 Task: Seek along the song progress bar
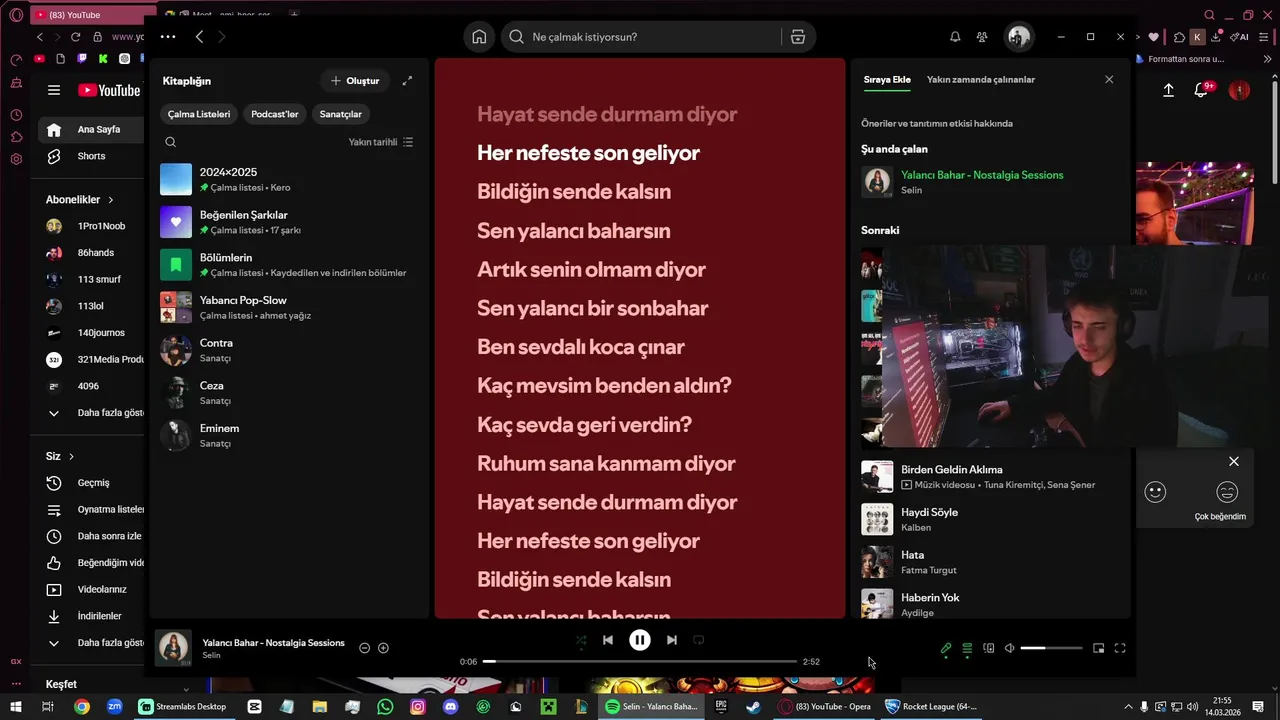point(640,661)
